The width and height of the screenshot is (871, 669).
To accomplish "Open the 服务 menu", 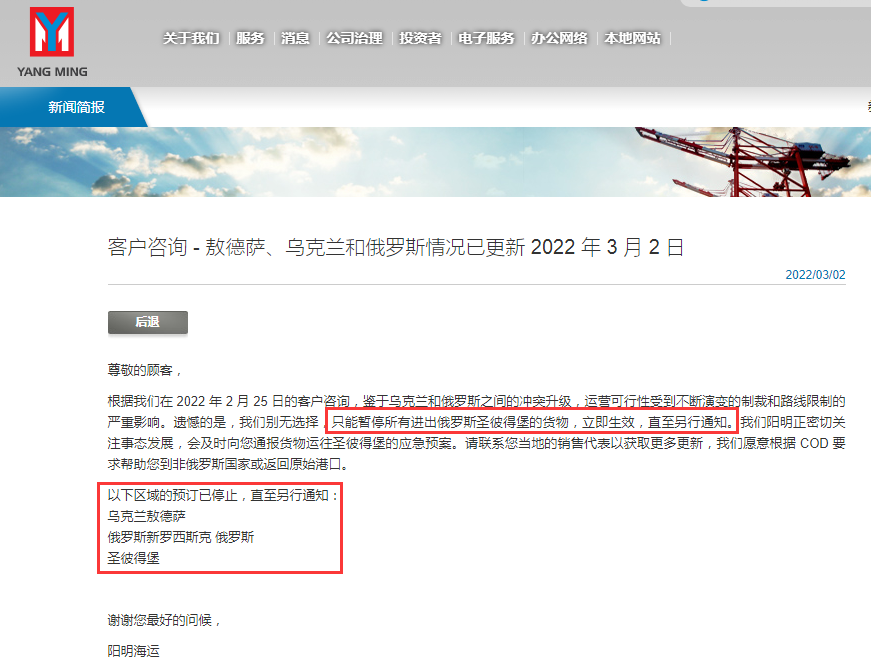I will pyautogui.click(x=250, y=38).
